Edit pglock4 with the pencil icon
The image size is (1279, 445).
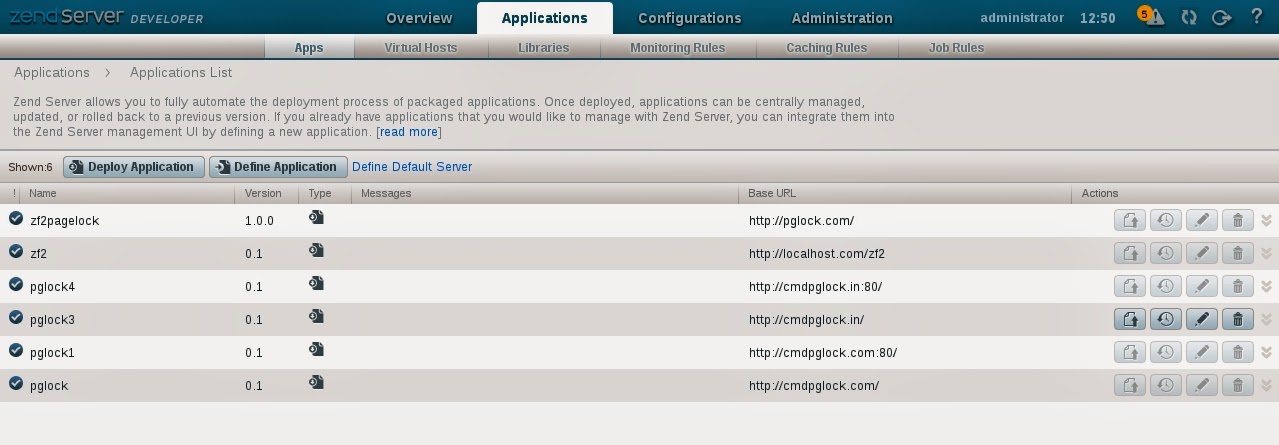(1202, 287)
